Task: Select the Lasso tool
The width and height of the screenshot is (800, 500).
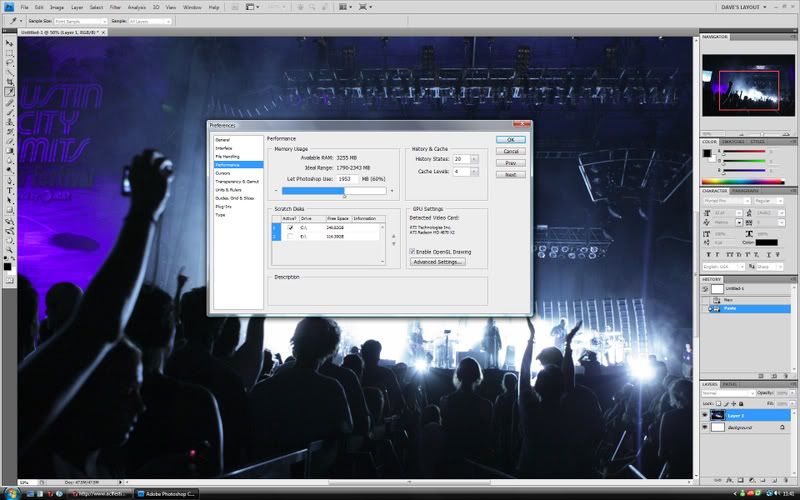Action: [x=10, y=63]
